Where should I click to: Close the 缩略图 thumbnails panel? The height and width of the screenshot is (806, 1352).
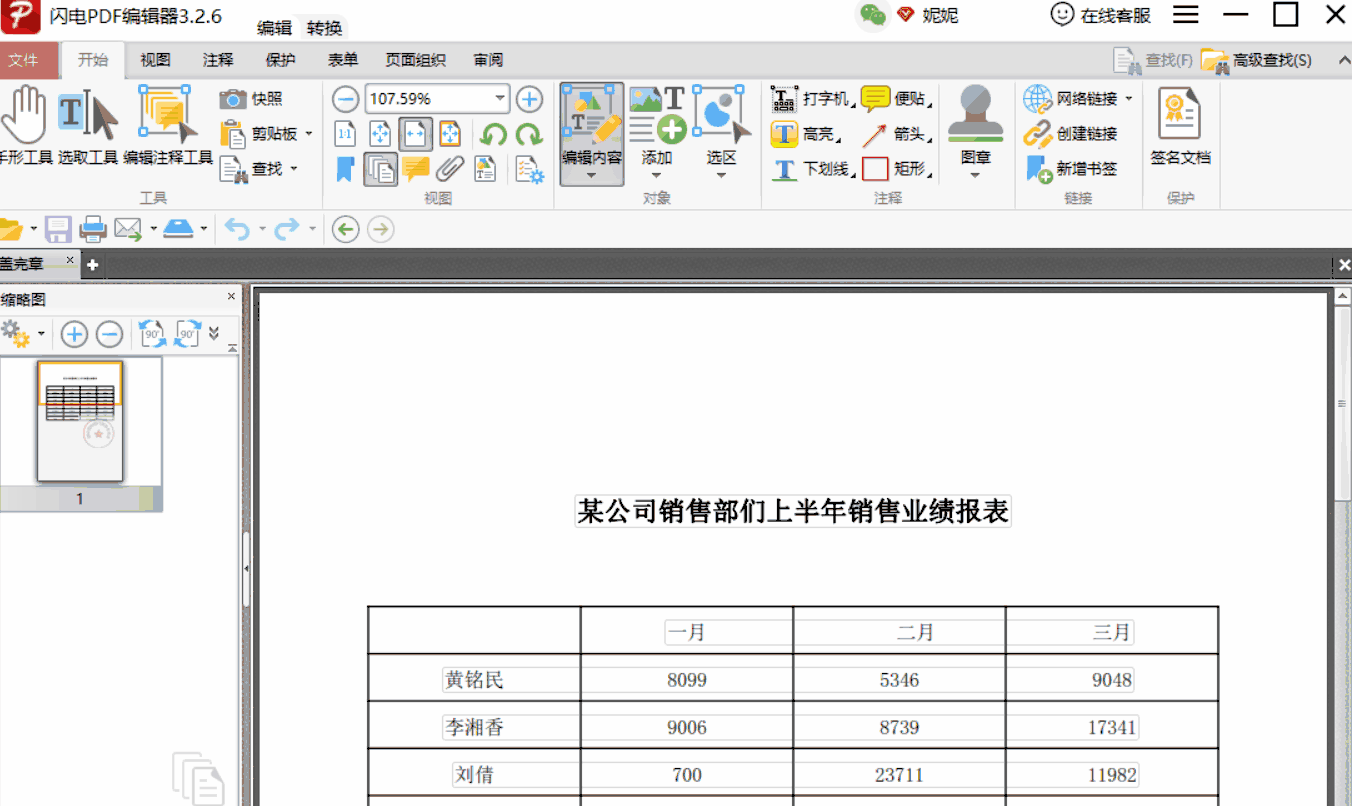(231, 297)
